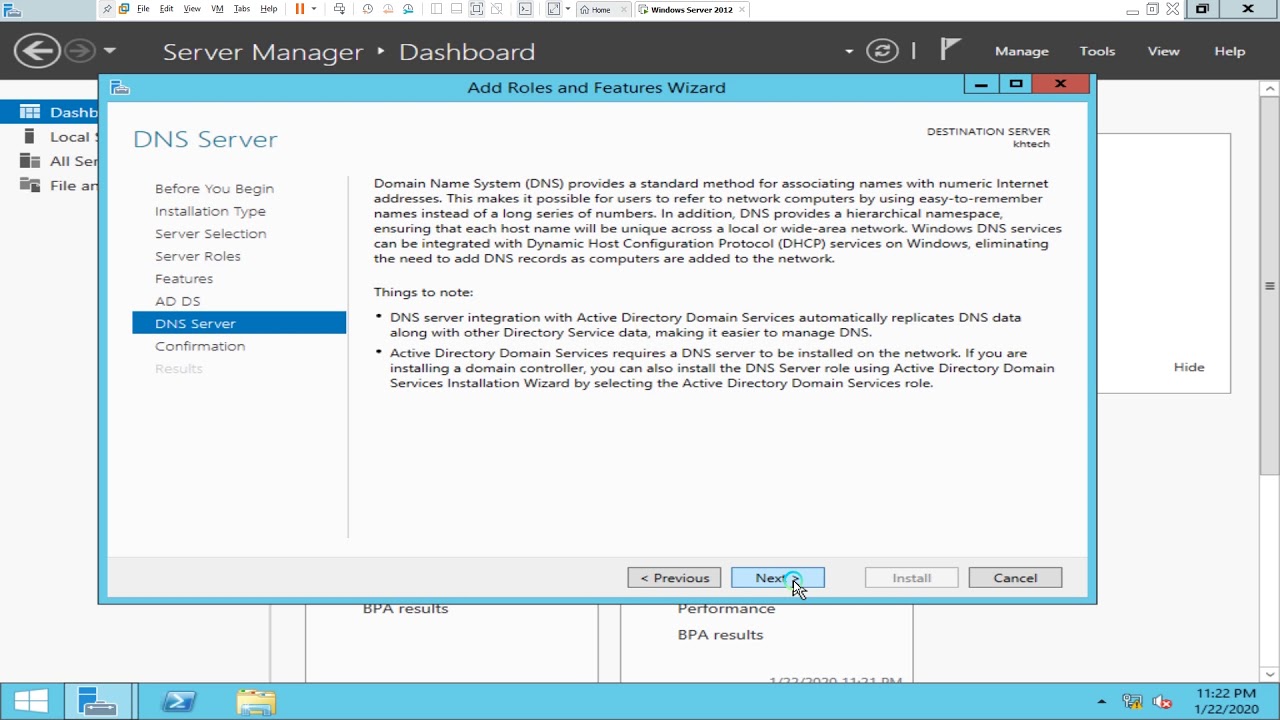
Task: Show hidden system tray icons
Action: 1102,702
